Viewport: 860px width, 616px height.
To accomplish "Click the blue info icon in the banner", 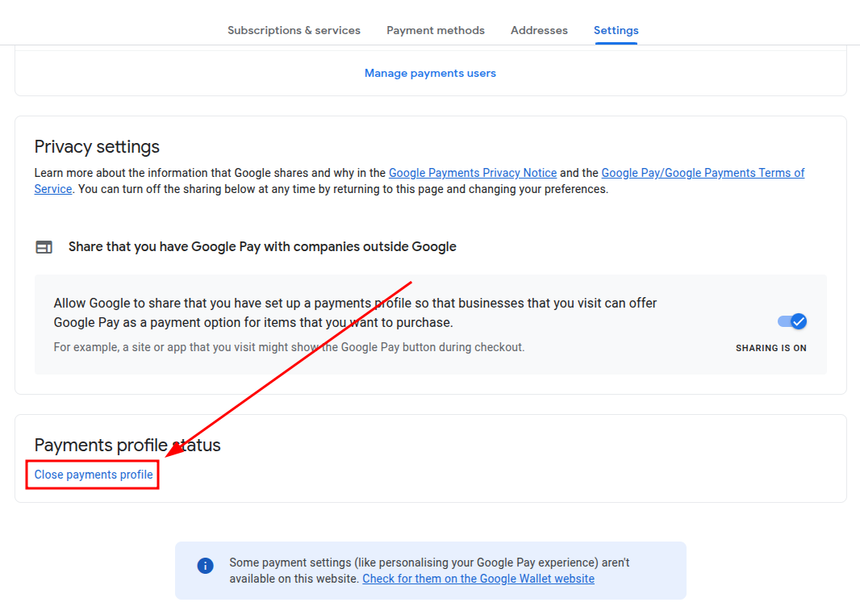I will (x=205, y=566).
